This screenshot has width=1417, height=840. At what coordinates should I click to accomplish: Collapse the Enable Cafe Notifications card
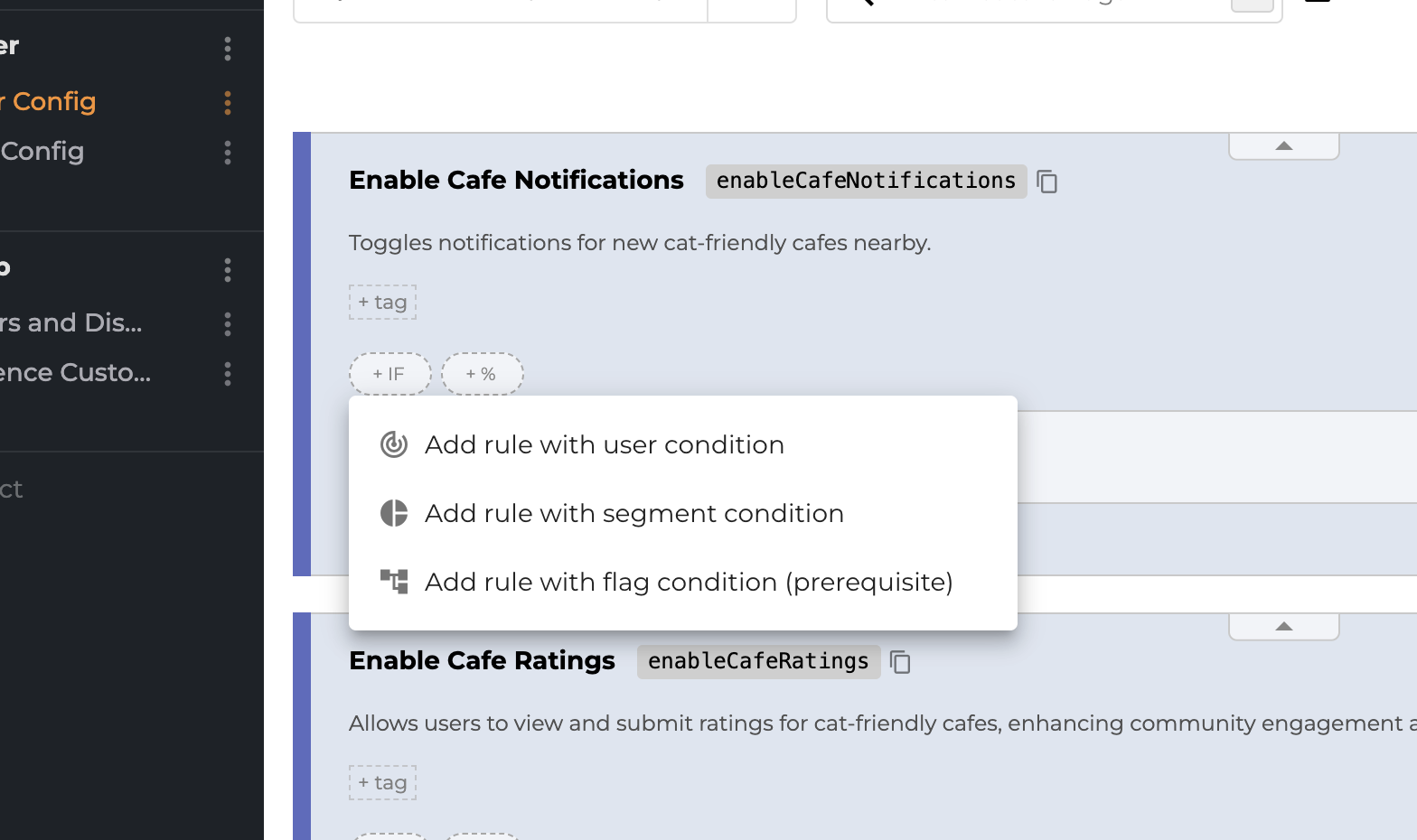(1284, 146)
